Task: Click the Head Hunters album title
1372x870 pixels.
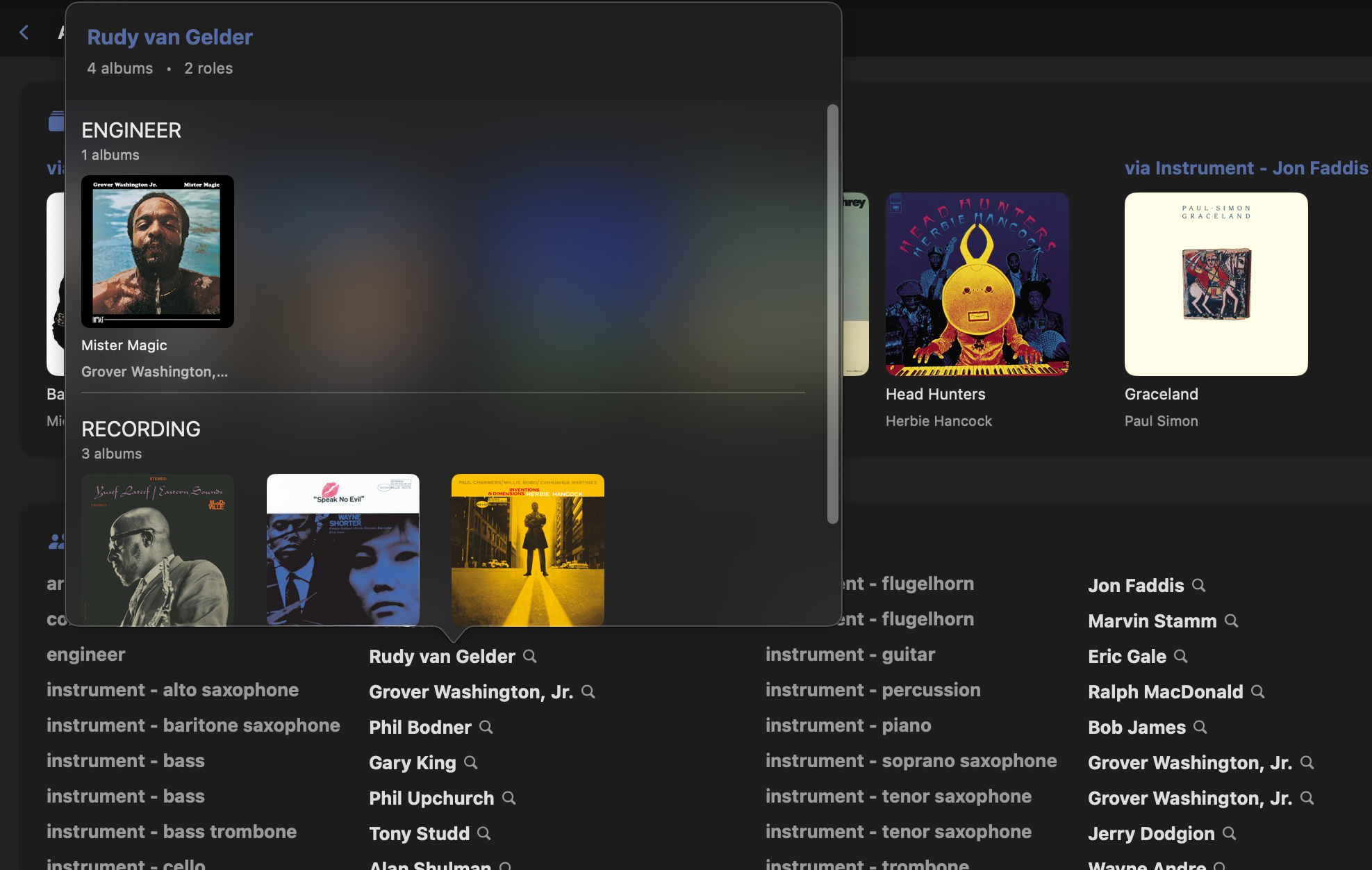Action: 936,394
